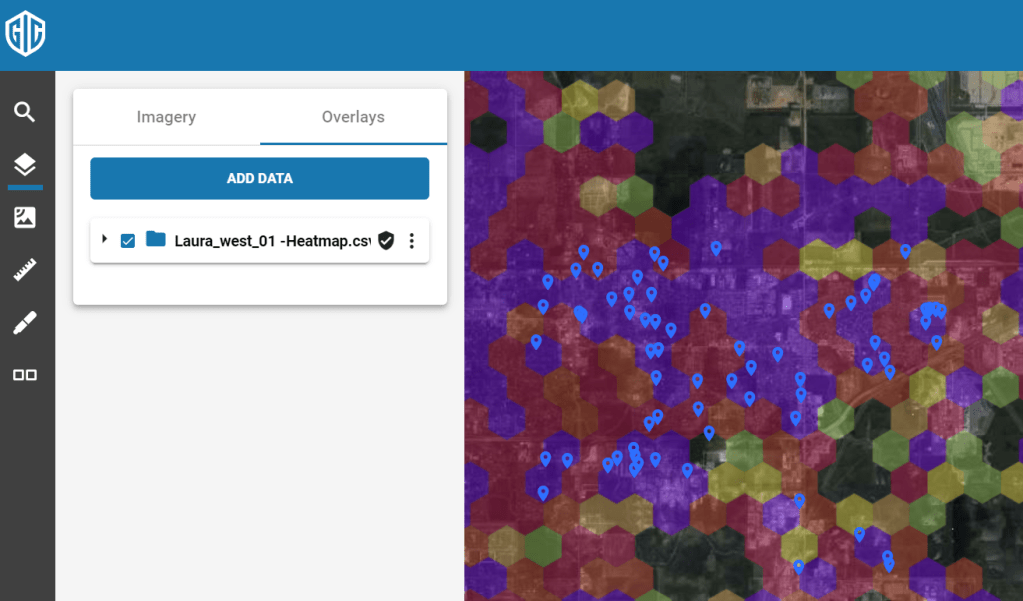Image resolution: width=1023 pixels, height=601 pixels.
Task: Uncheck the Laura_west_01 heatmap visibility checkbox
Action: tap(128, 241)
